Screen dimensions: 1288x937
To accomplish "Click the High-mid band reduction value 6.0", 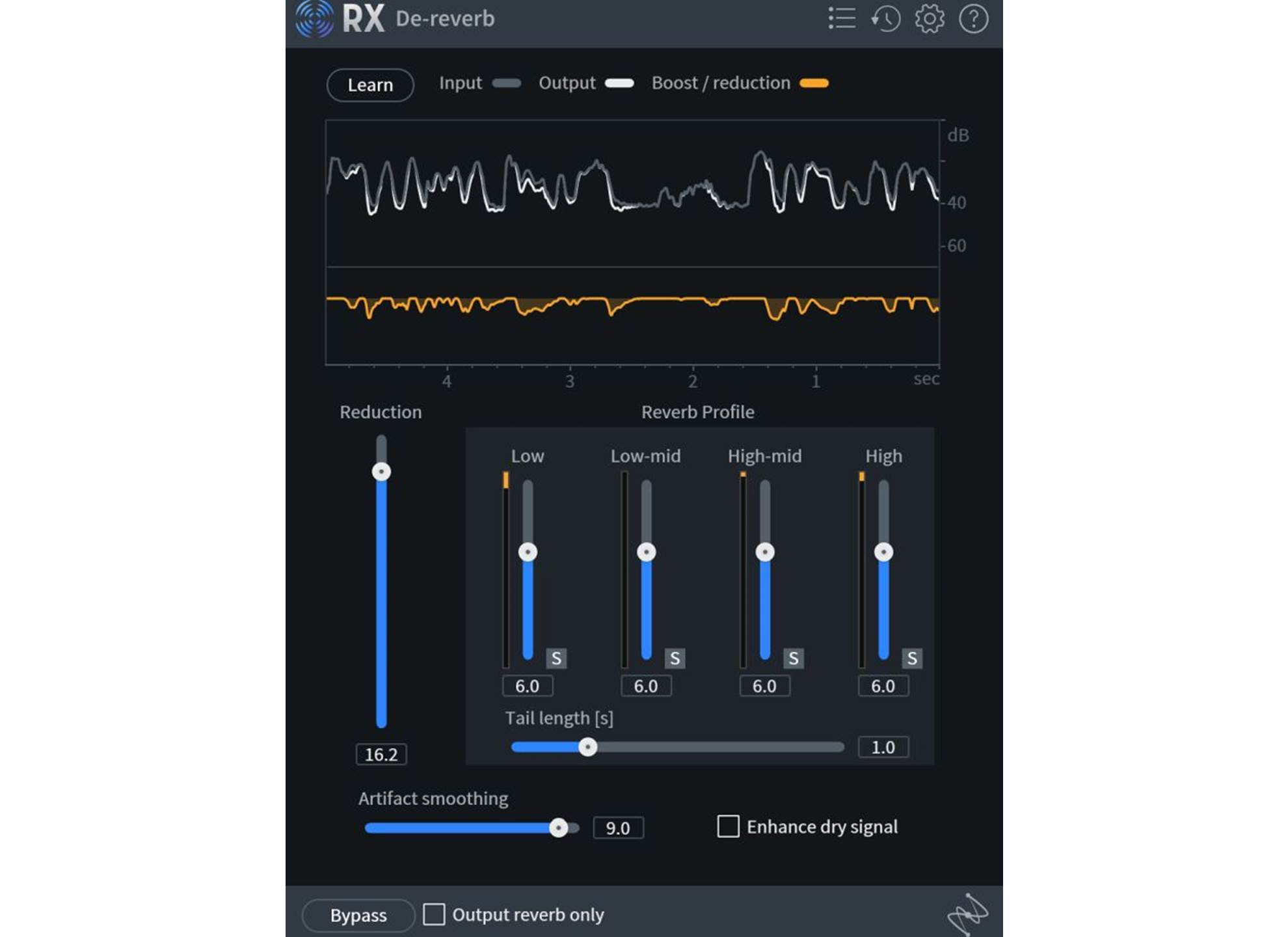I will [x=764, y=686].
